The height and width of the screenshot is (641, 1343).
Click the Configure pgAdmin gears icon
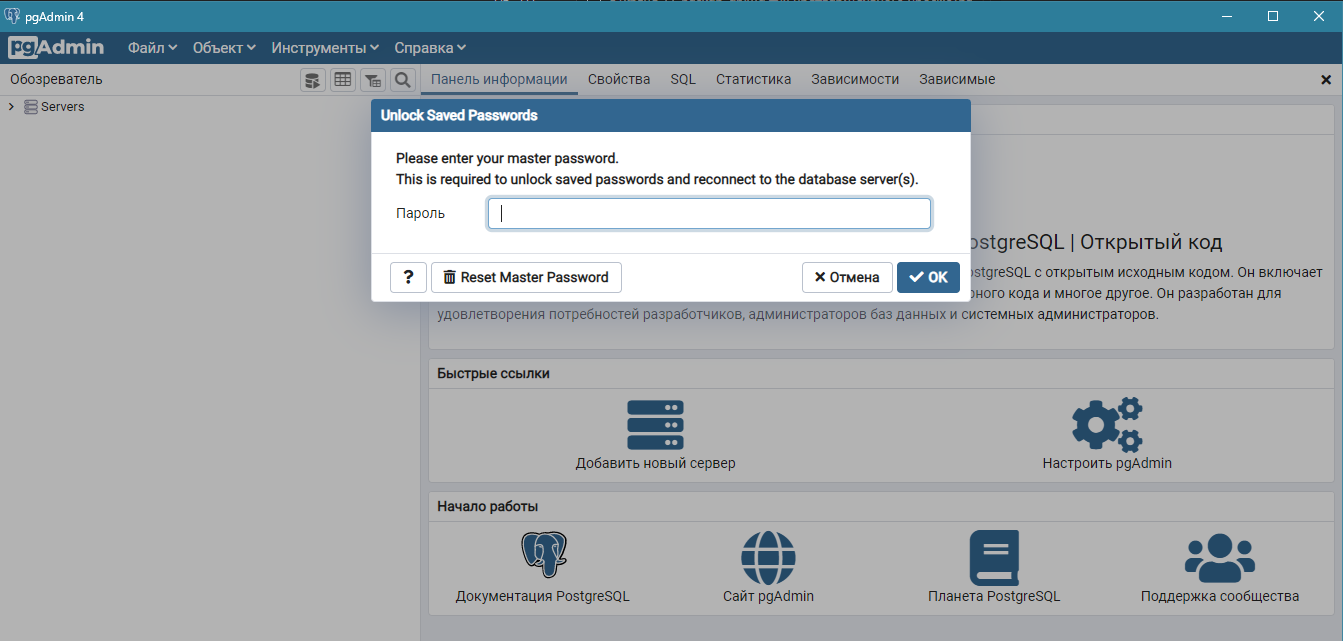(x=1106, y=425)
